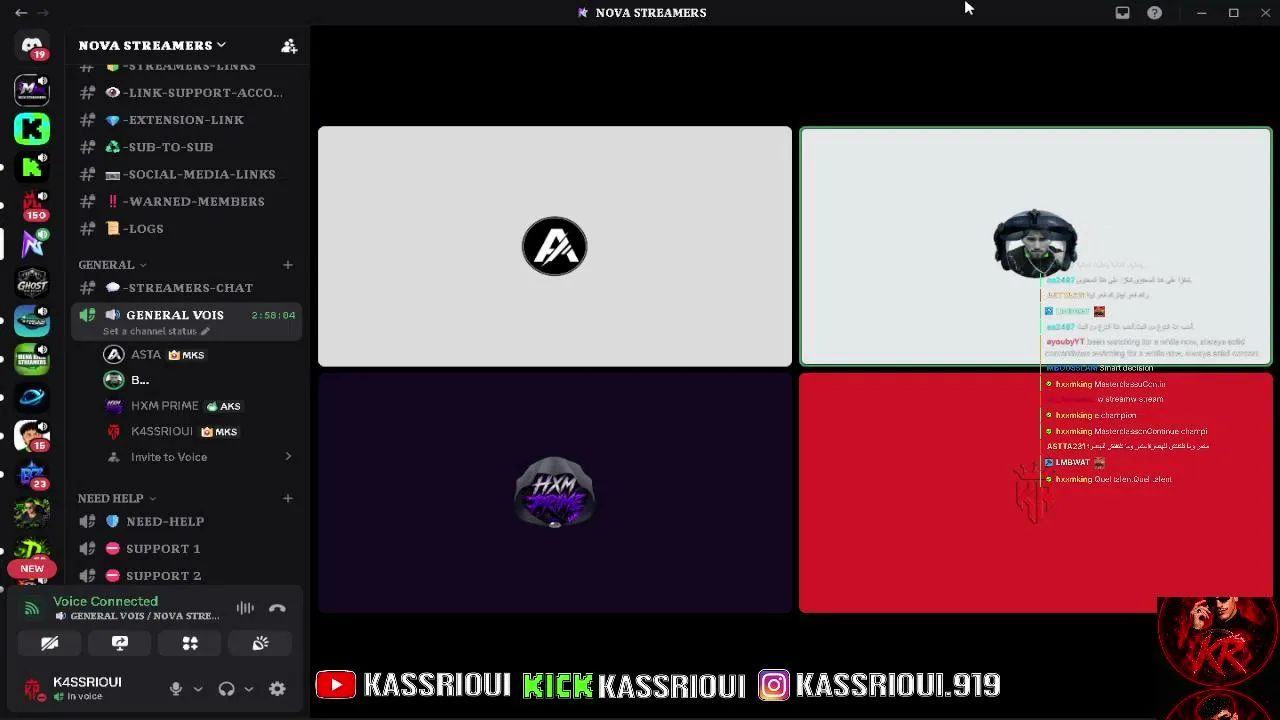The image size is (1280, 720).
Task: Go back using the title bar arrow
Action: 21,13
